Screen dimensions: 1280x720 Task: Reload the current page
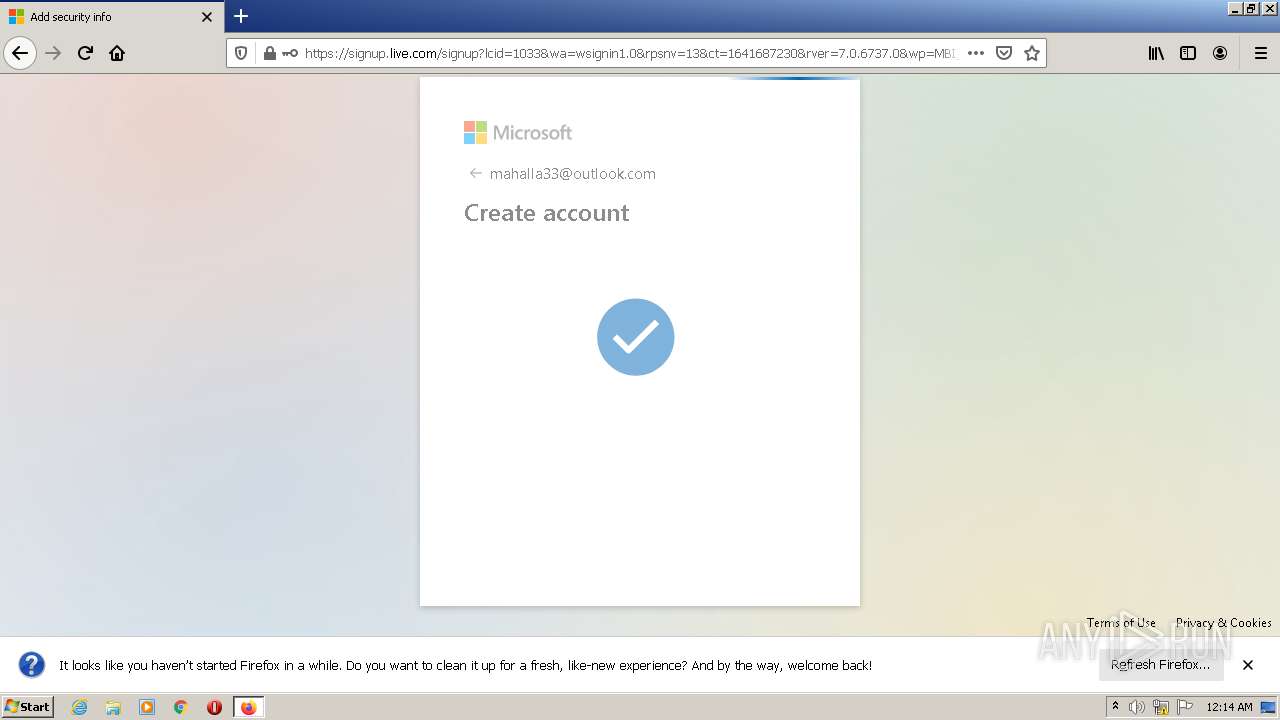[85, 53]
